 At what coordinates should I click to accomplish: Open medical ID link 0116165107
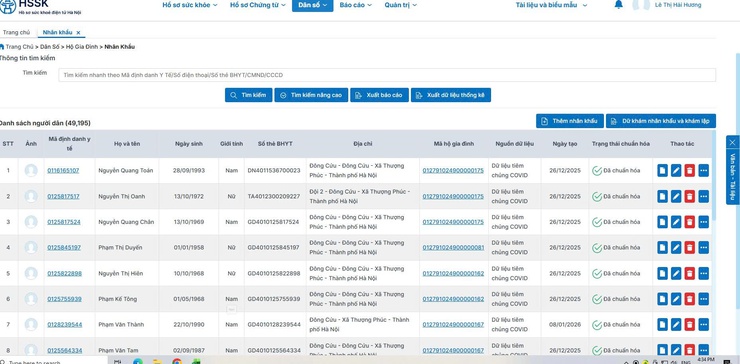(63, 170)
